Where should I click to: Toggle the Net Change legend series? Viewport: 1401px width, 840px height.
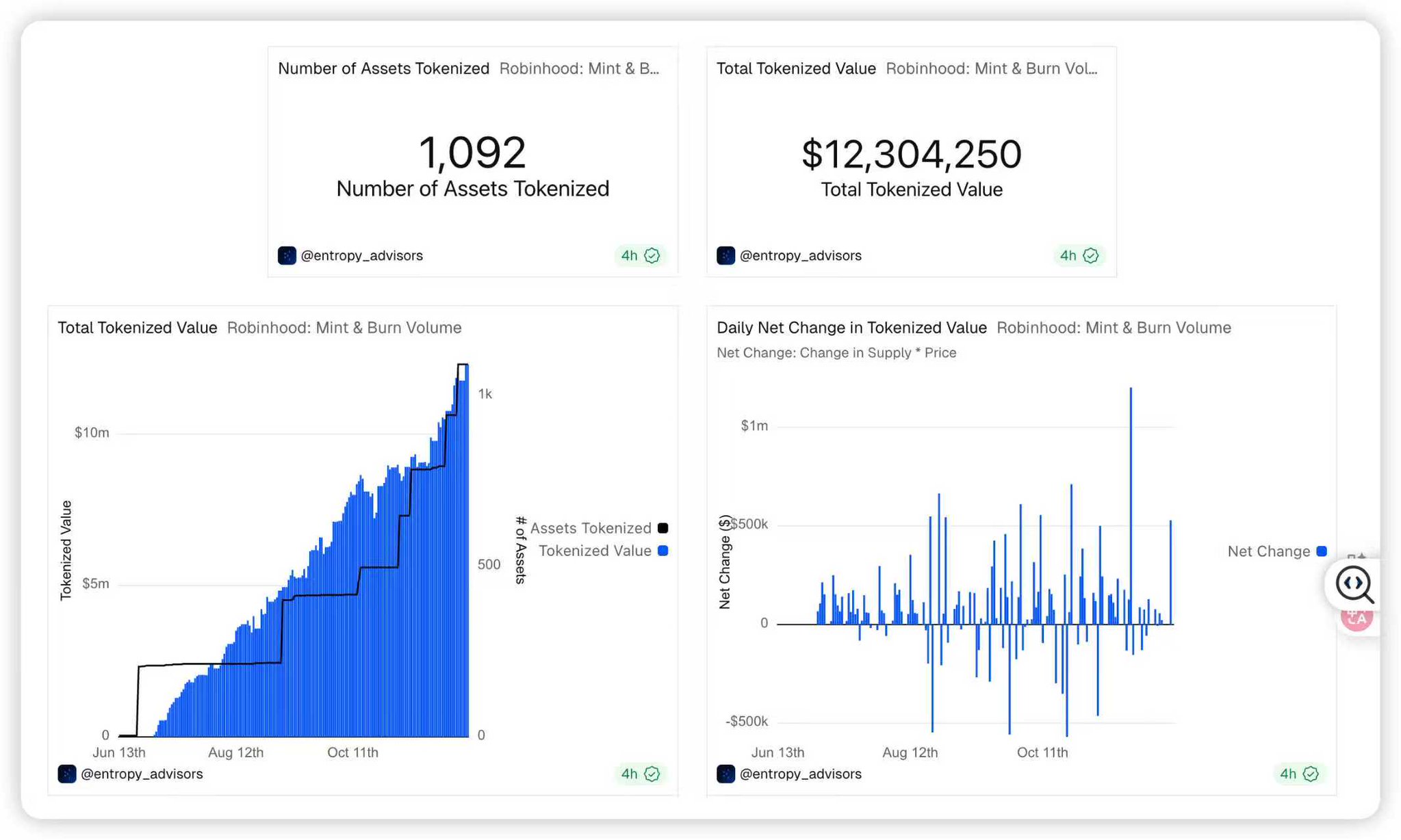[x=1268, y=551]
